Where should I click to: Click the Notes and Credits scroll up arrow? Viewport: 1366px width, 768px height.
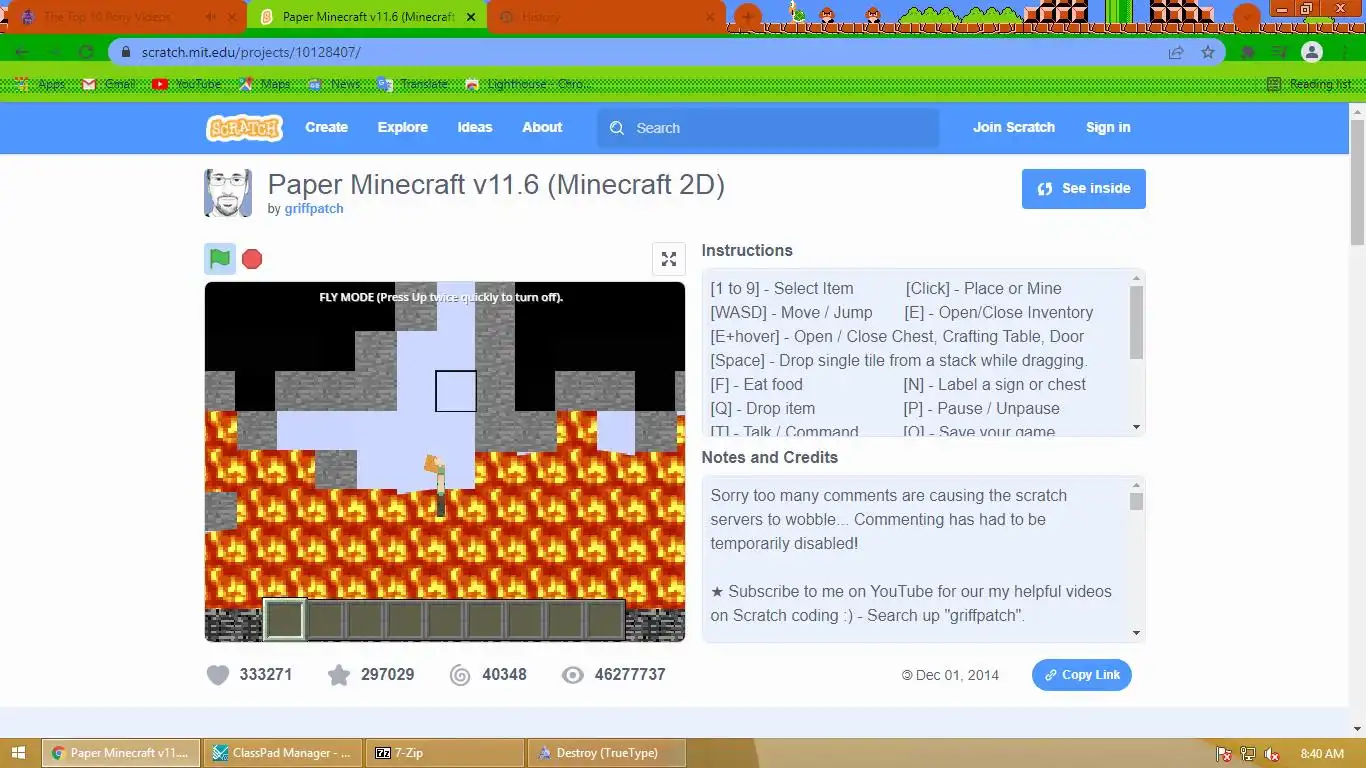pyautogui.click(x=1136, y=485)
